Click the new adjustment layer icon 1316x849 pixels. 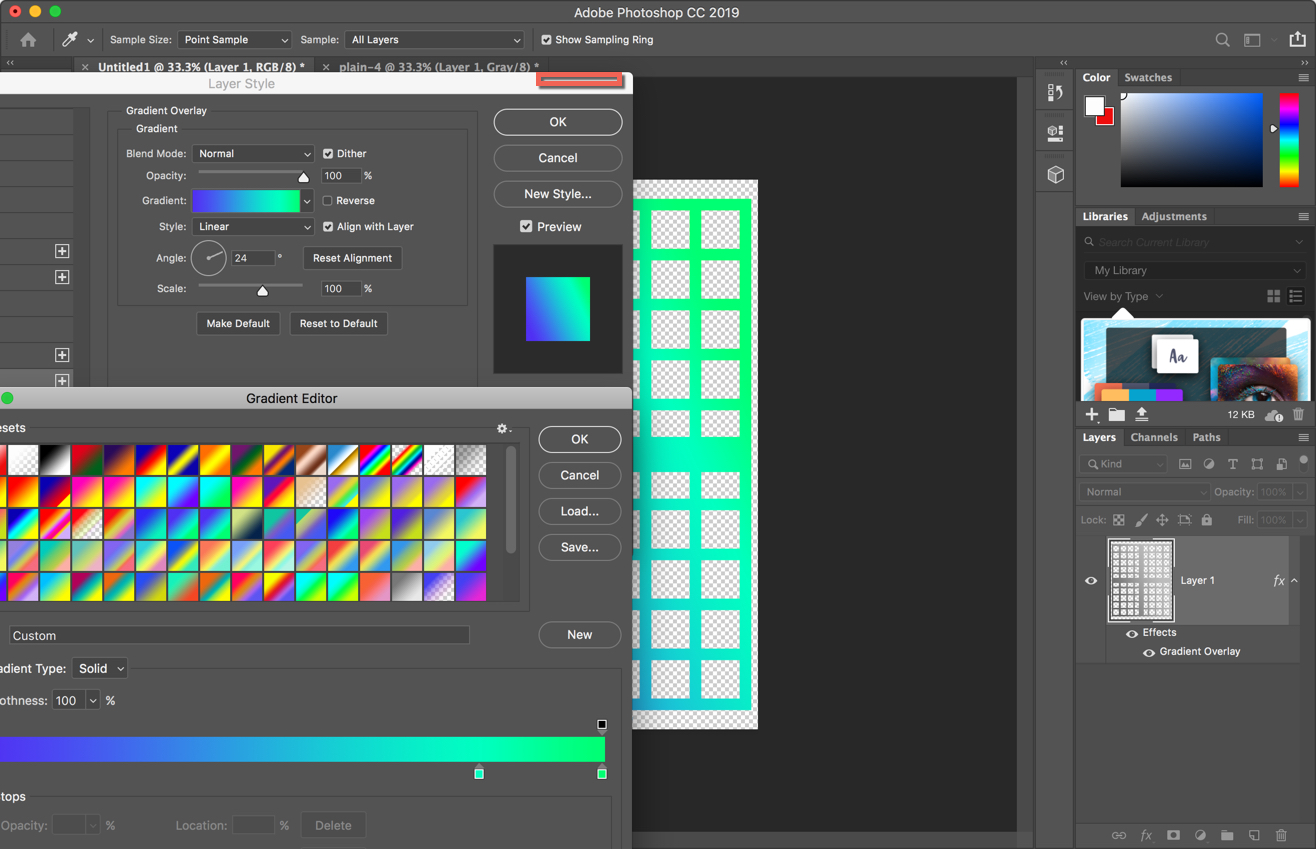(1200, 835)
